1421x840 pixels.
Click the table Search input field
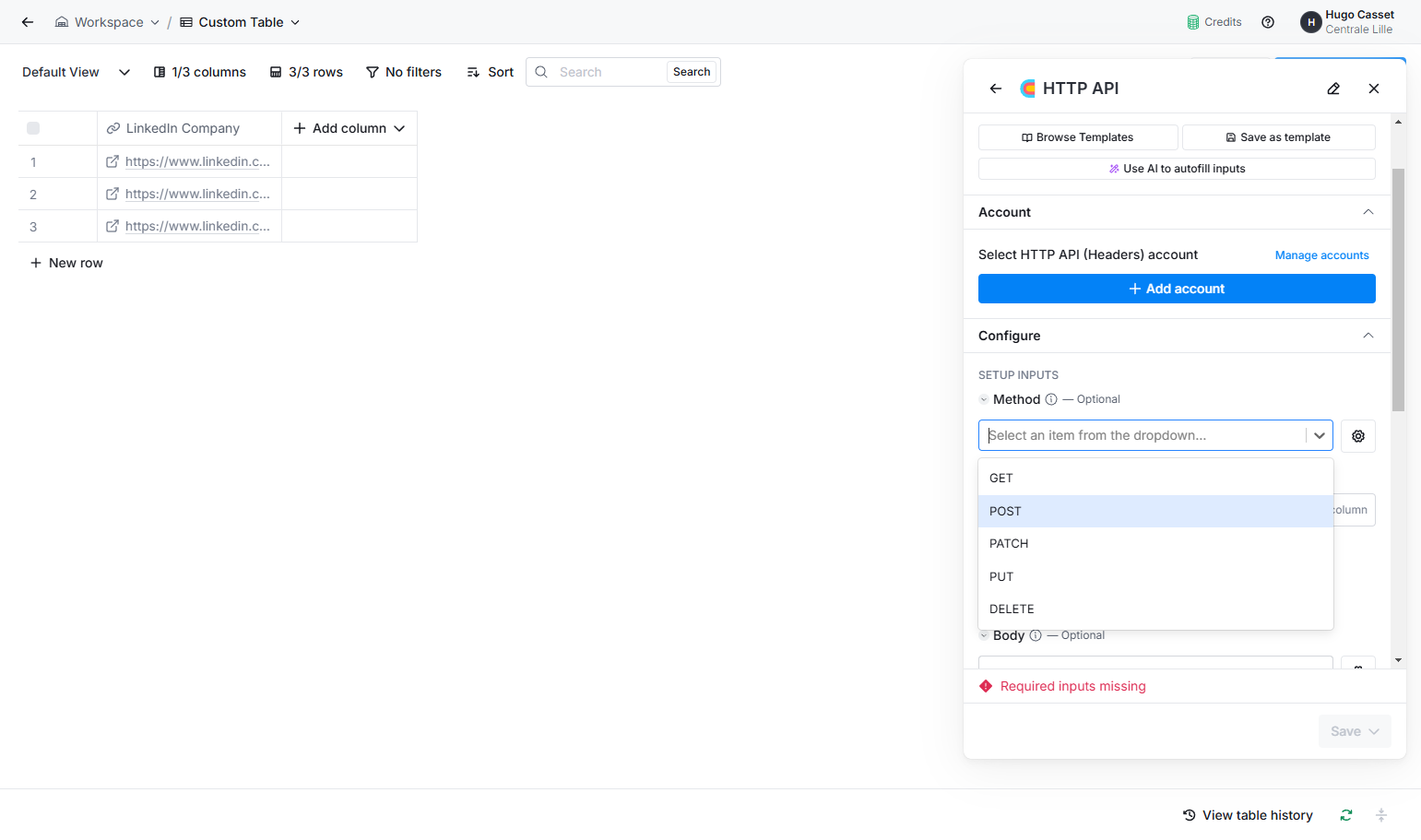point(609,72)
